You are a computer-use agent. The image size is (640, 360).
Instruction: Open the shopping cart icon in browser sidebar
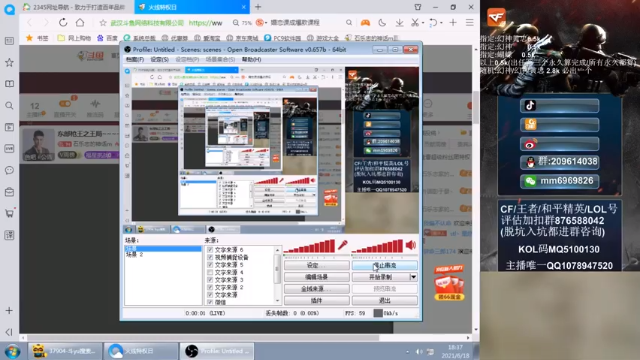9,213
